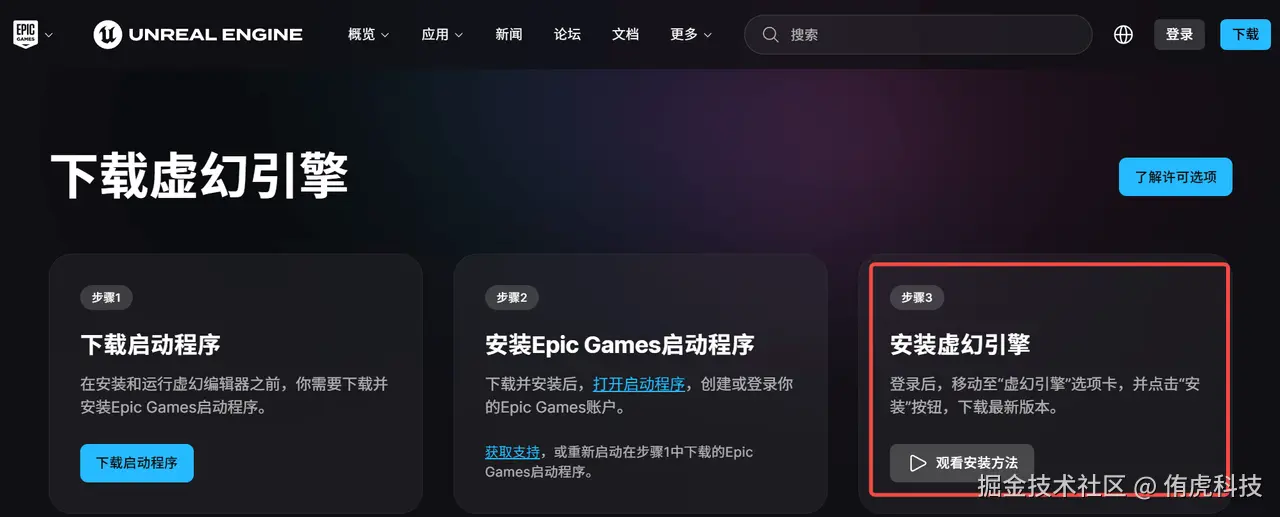Click the blue 下载 button in header
This screenshot has height=517, width=1280.
[1245, 34]
